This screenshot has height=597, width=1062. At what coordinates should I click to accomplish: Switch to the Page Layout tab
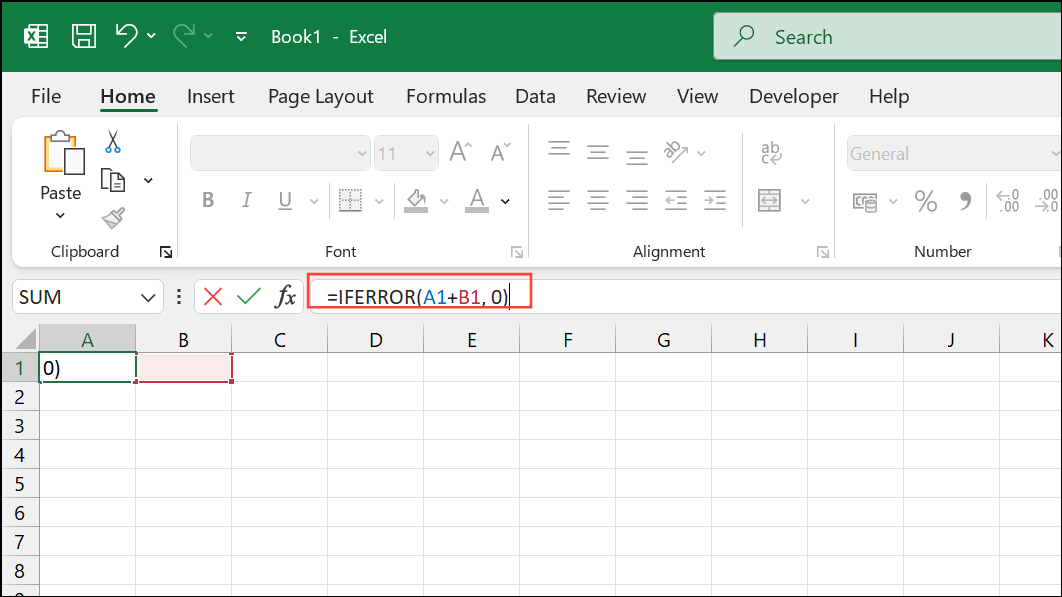[320, 97]
